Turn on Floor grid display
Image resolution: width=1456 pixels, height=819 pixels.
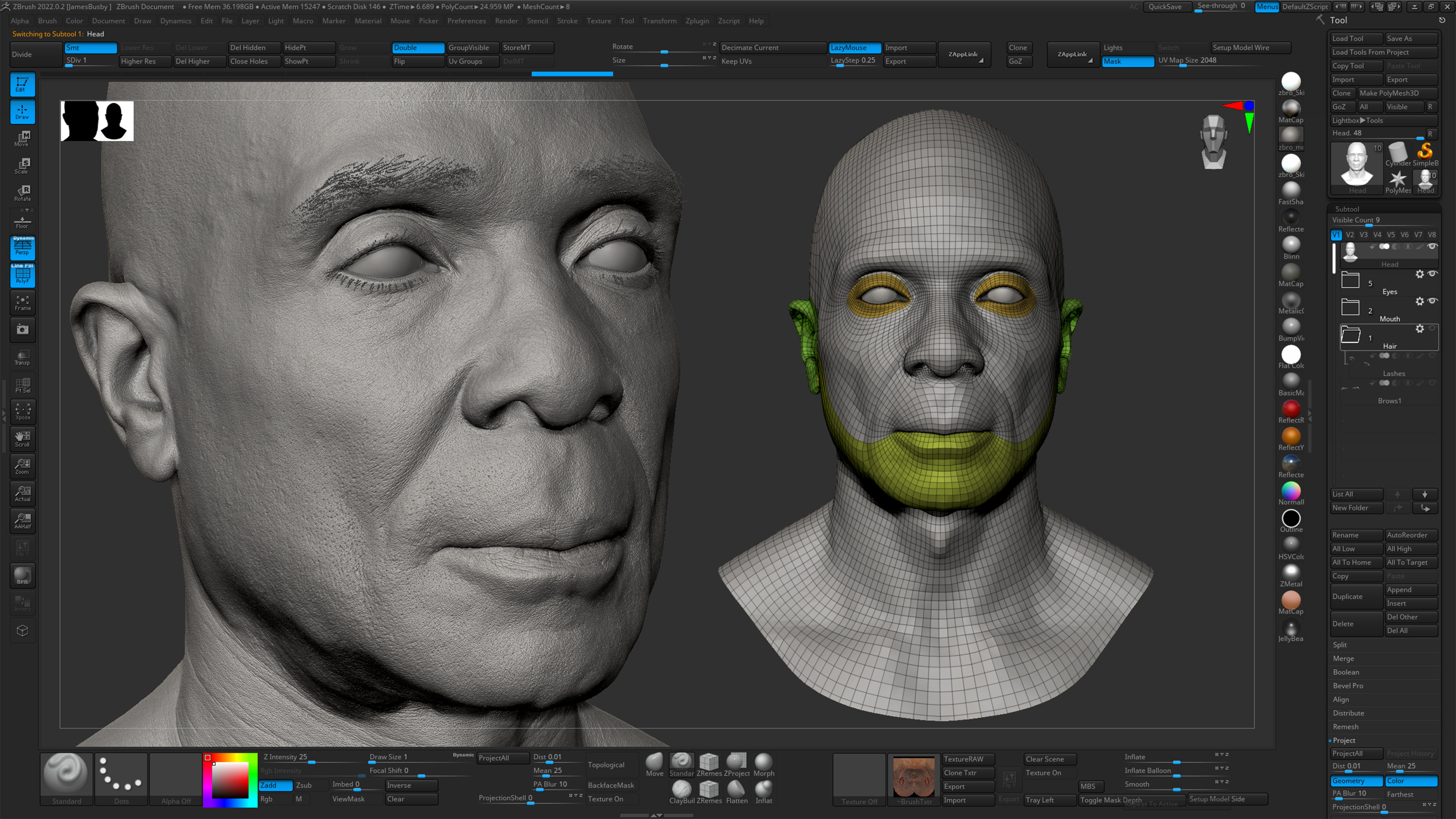[22, 220]
